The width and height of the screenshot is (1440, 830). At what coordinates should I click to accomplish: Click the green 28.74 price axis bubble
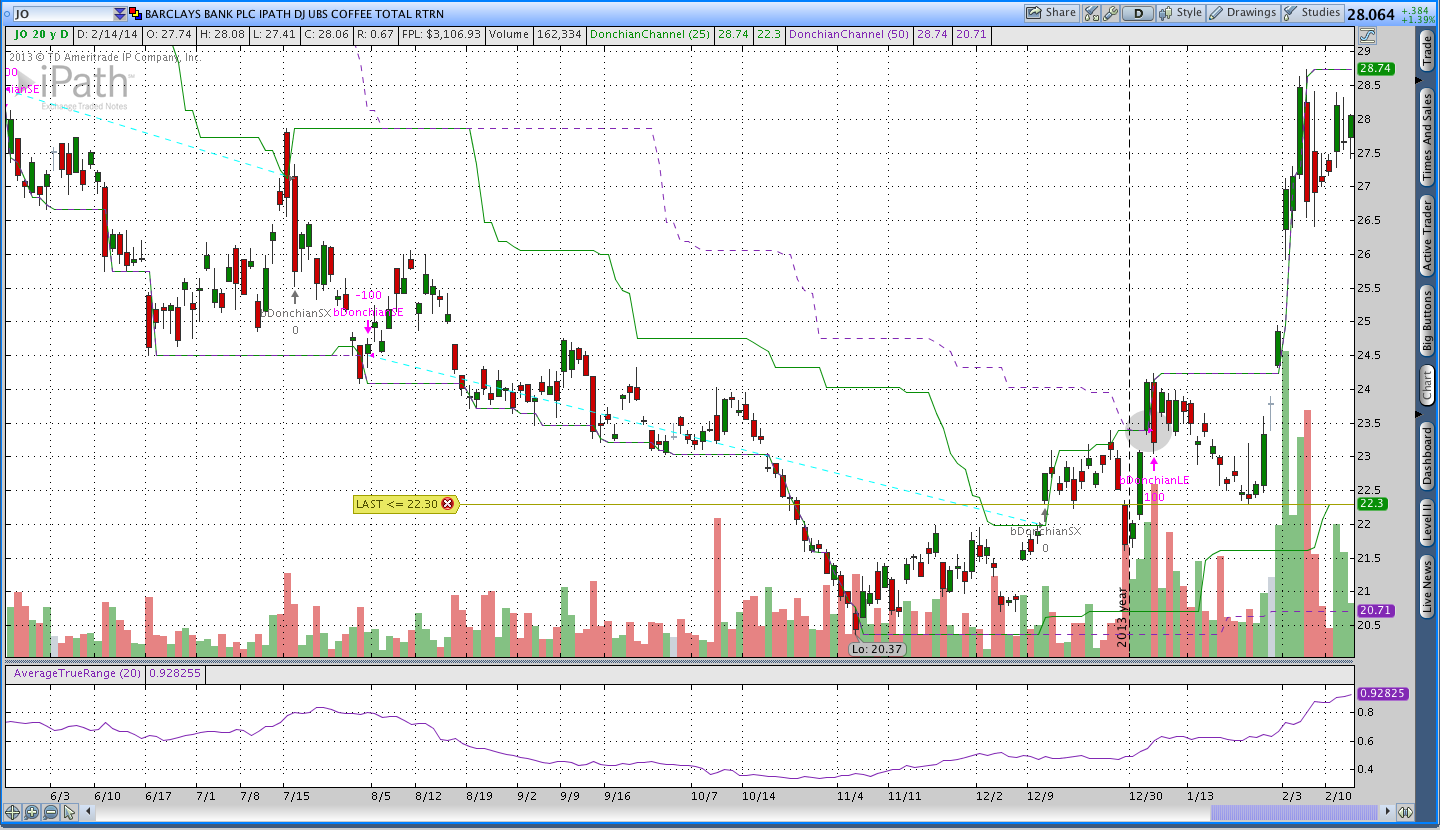pyautogui.click(x=1376, y=69)
